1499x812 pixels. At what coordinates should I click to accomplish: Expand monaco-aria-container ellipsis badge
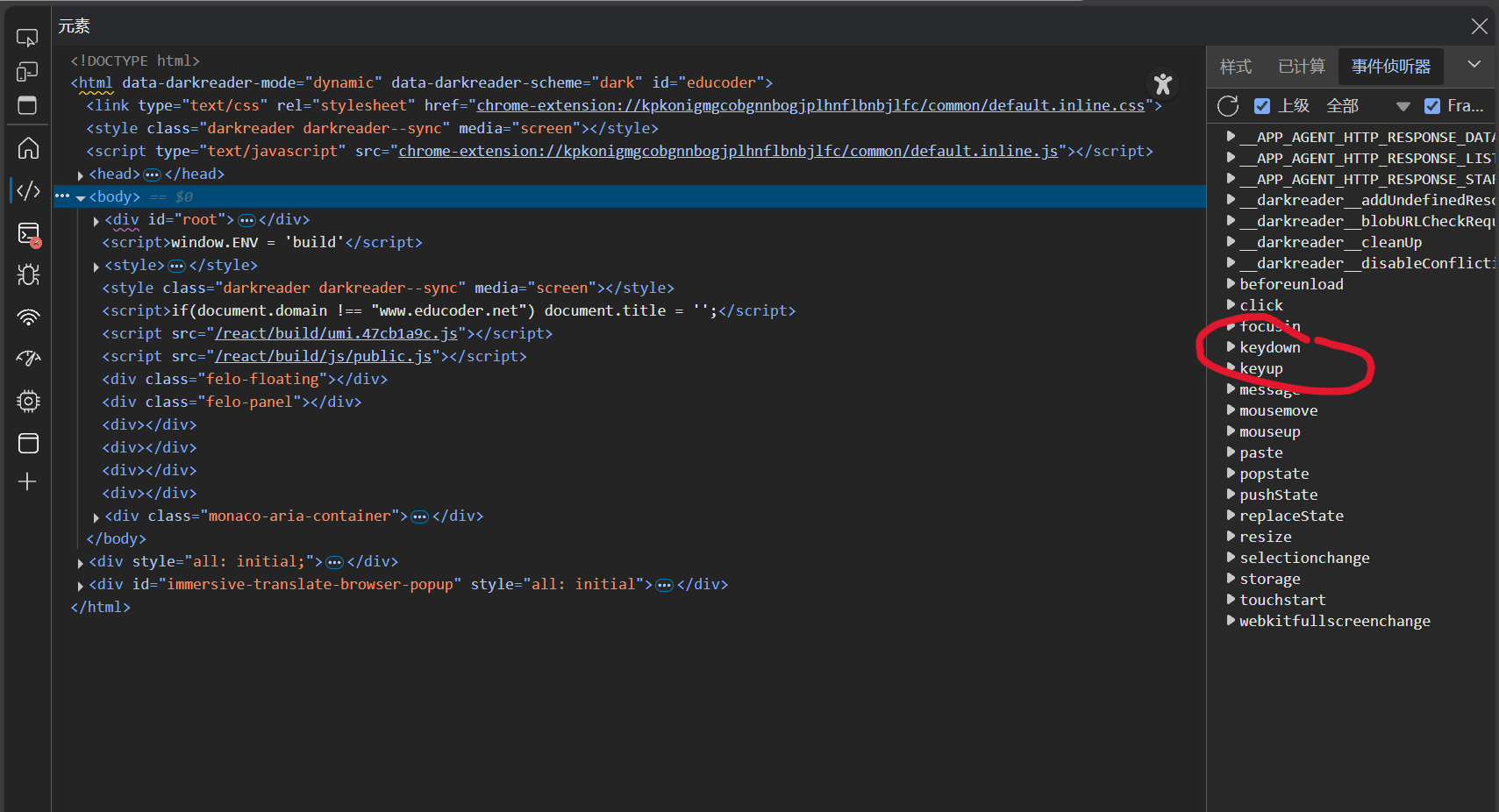[x=419, y=516]
